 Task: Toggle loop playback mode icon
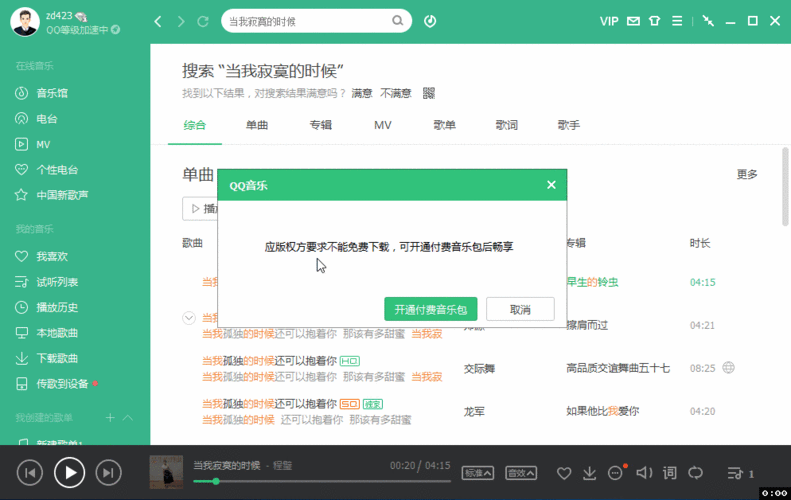[x=695, y=473]
